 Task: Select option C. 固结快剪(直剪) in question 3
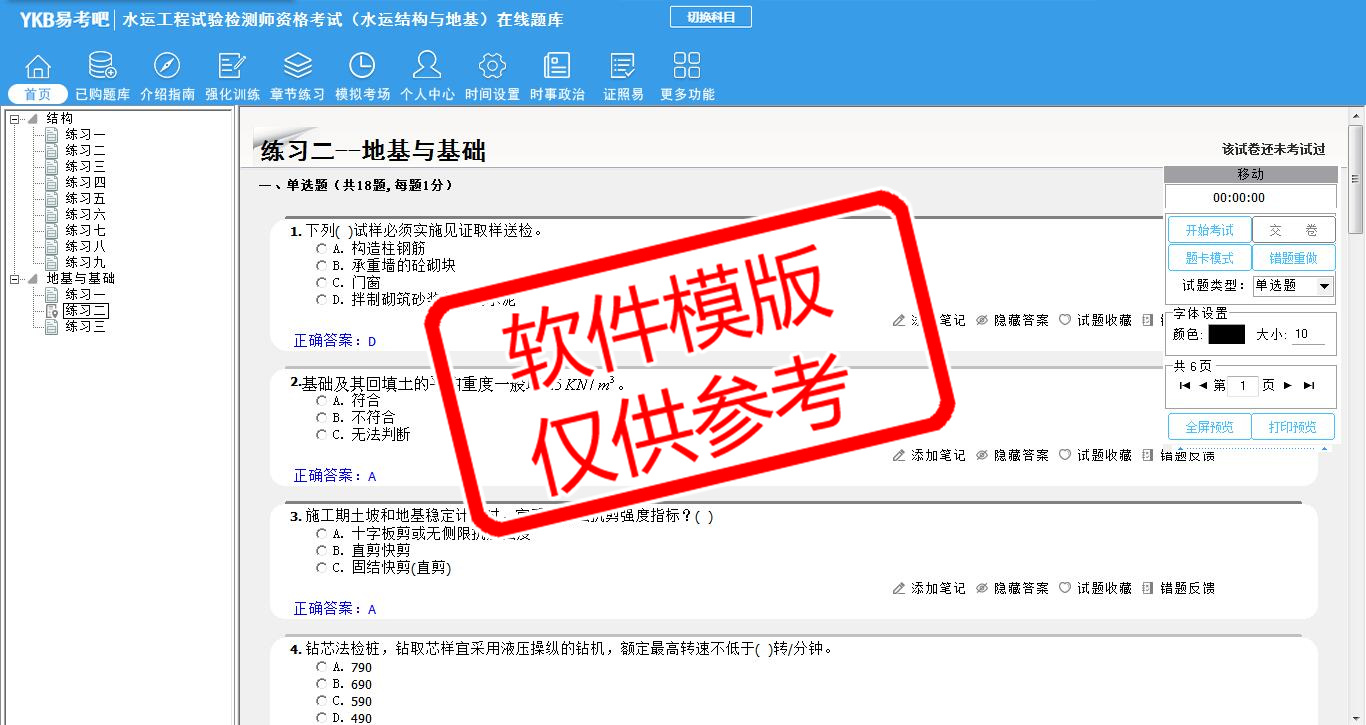point(321,568)
